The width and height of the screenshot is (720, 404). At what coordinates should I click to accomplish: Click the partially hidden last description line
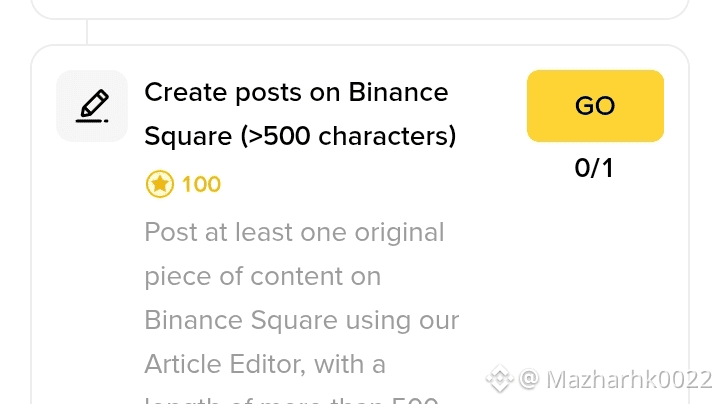coord(292,400)
